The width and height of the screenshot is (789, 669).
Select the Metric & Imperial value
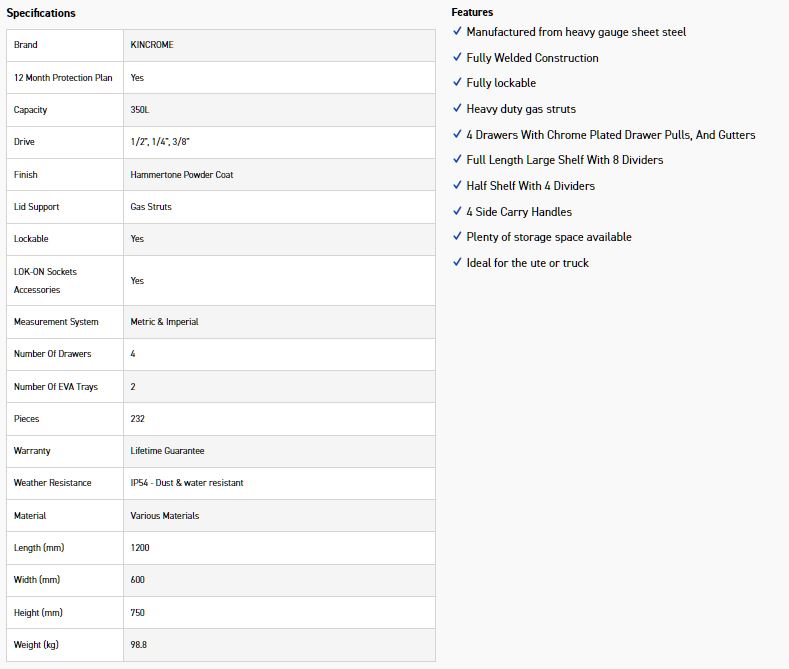(x=164, y=322)
